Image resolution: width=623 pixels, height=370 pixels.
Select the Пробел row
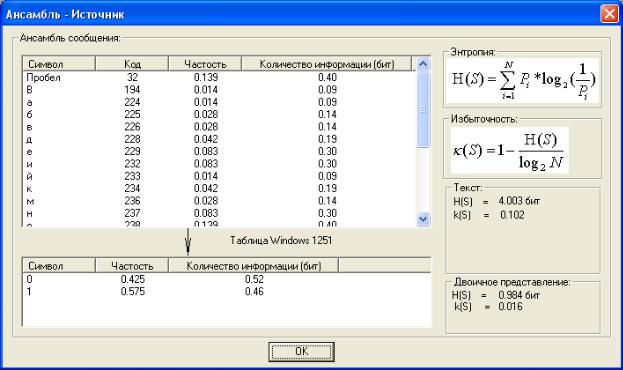[219, 77]
